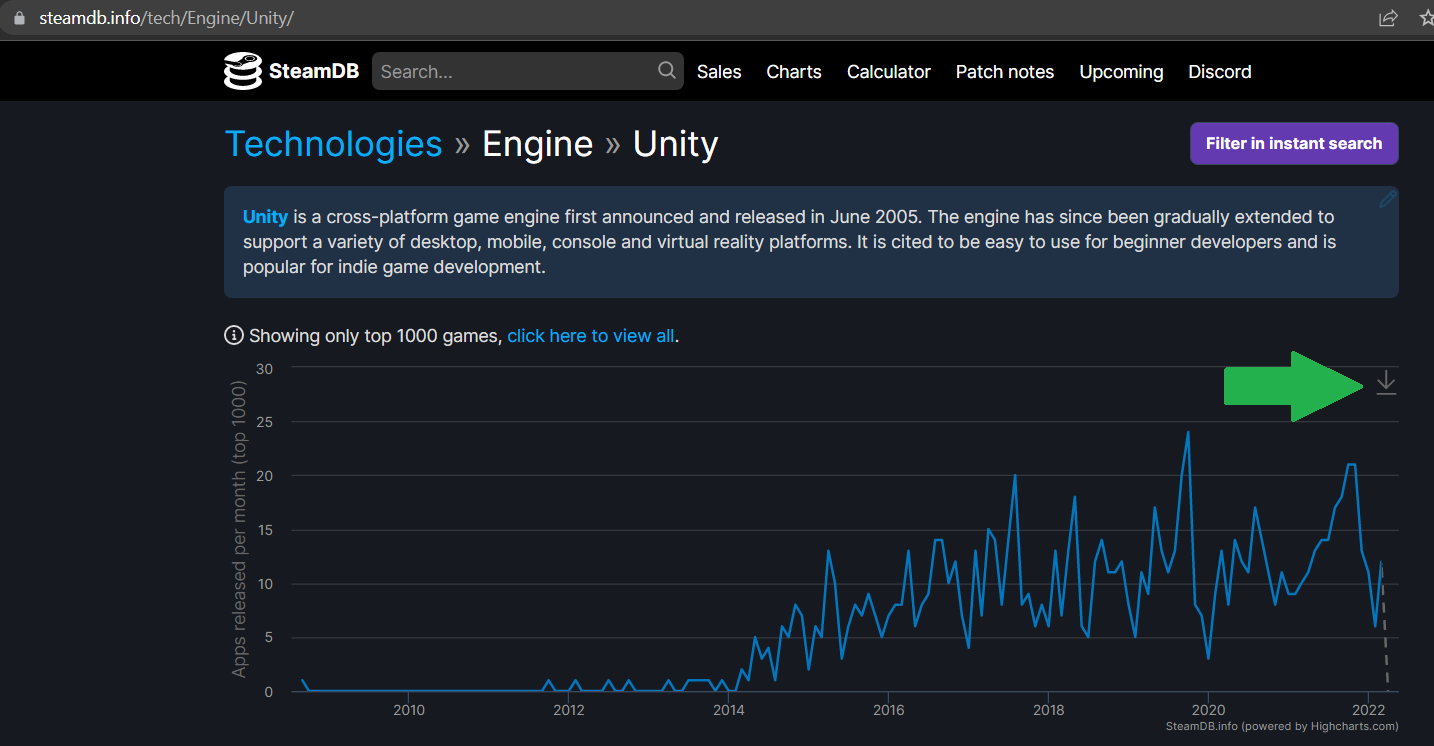
Task: Click the 2020 label on chart axis
Action: [x=1208, y=710]
